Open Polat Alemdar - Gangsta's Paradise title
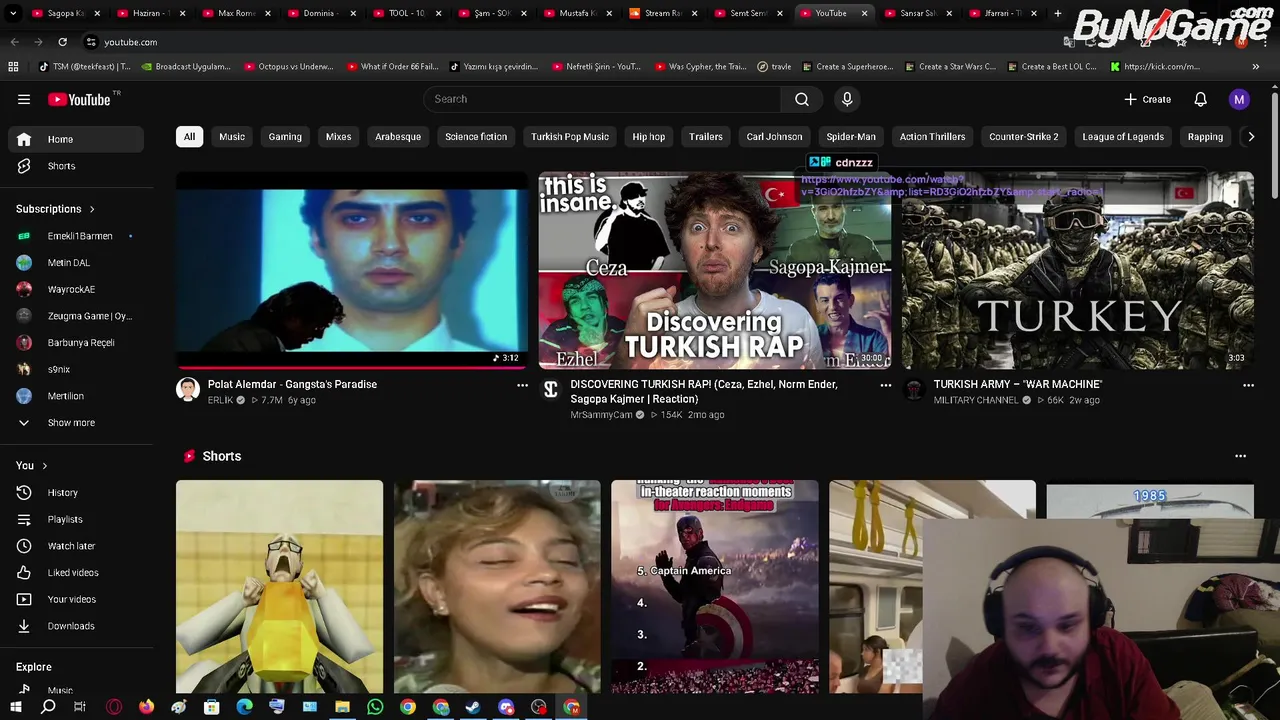The height and width of the screenshot is (720, 1280). pyautogui.click(x=292, y=384)
